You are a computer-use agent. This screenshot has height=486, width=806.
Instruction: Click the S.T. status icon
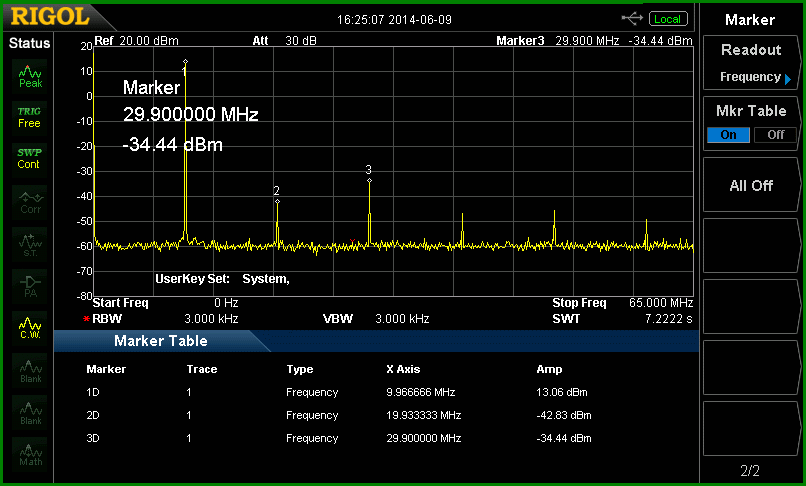(x=30, y=245)
